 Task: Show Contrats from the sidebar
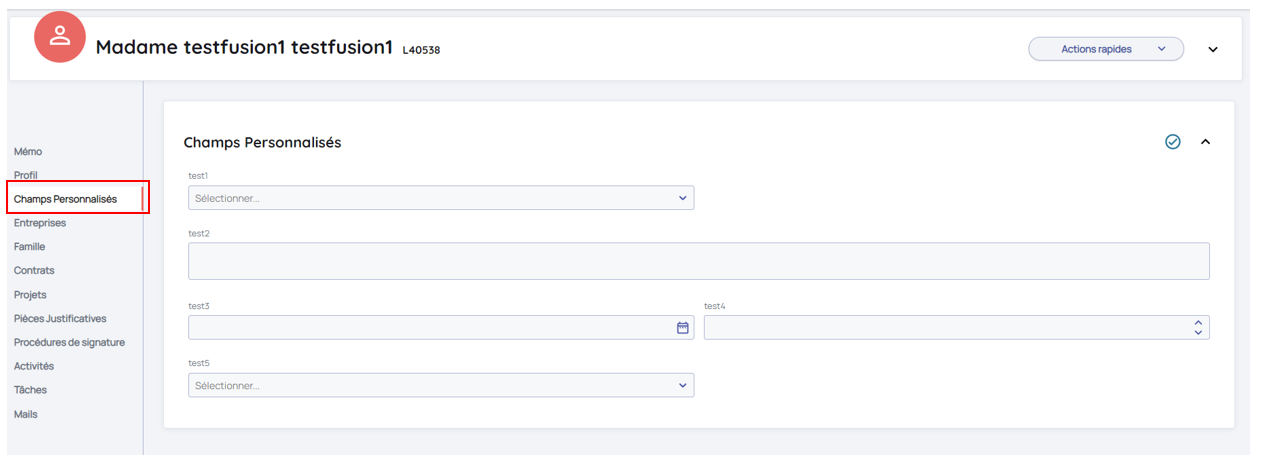(x=34, y=270)
